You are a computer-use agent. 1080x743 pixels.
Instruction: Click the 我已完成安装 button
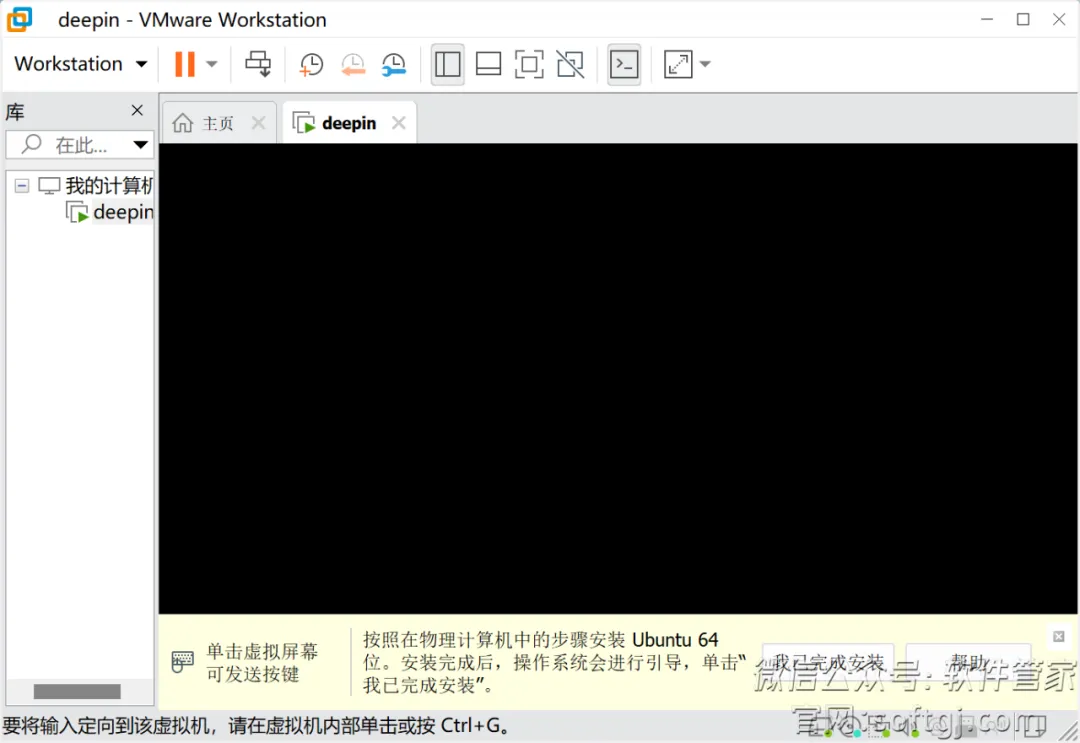828,662
